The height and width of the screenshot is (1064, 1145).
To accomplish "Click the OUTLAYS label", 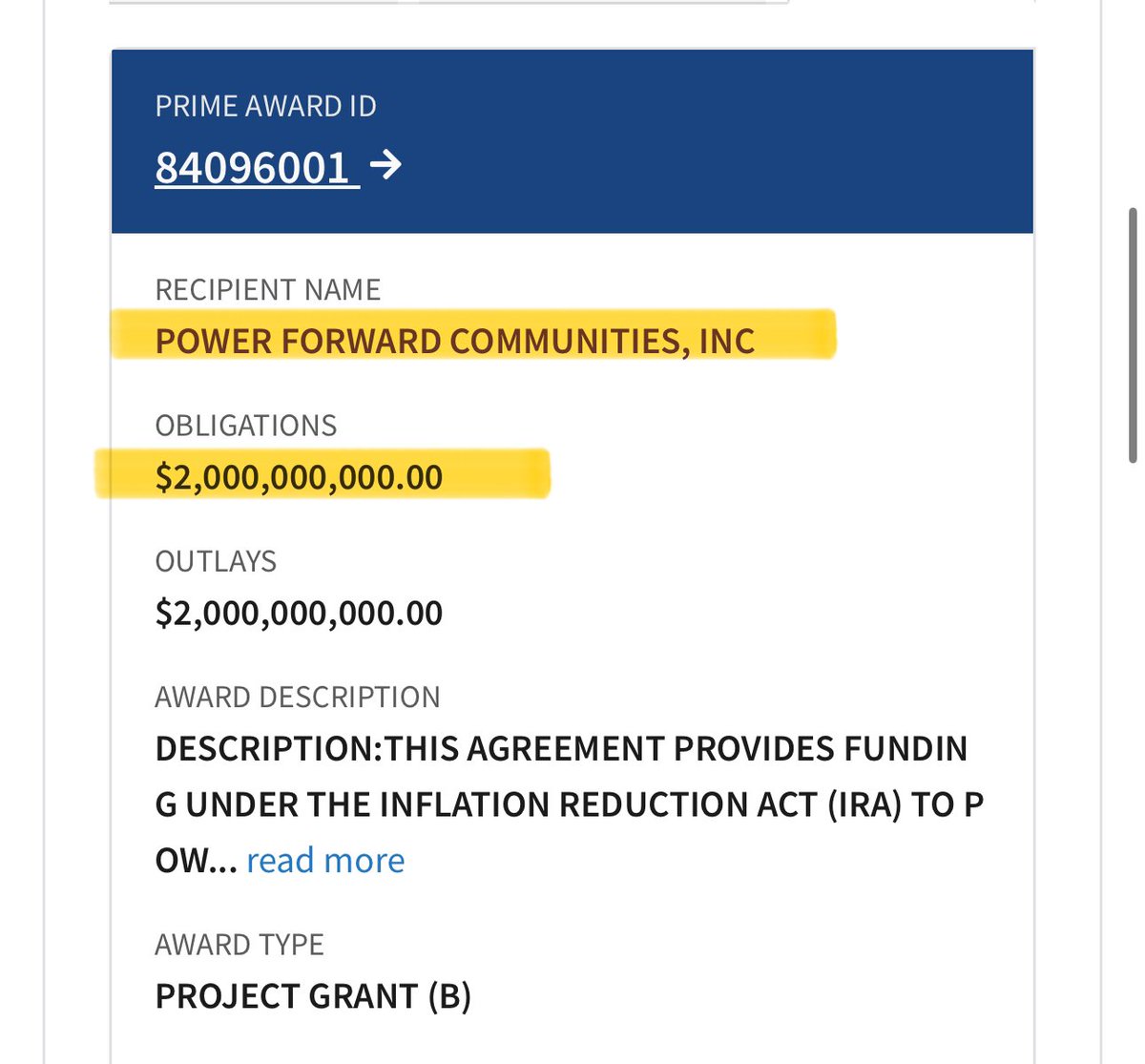I will click(x=216, y=561).
